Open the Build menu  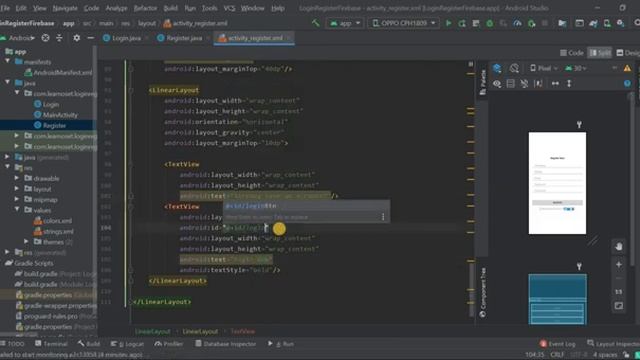171,8
